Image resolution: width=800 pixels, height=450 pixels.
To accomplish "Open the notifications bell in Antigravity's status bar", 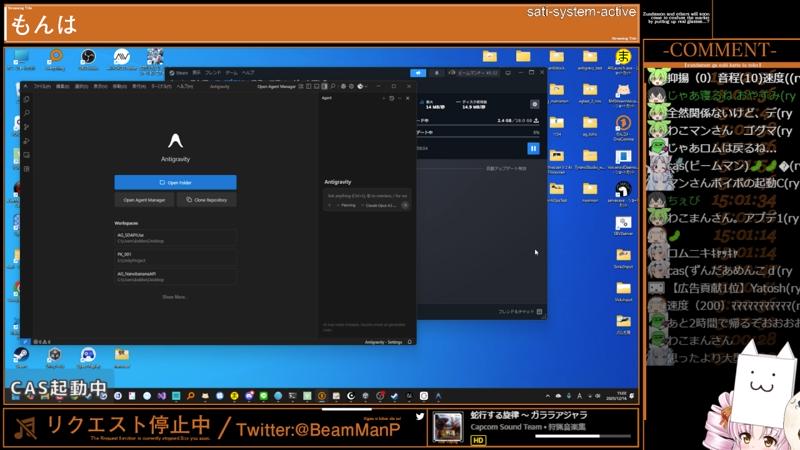I will pos(410,342).
